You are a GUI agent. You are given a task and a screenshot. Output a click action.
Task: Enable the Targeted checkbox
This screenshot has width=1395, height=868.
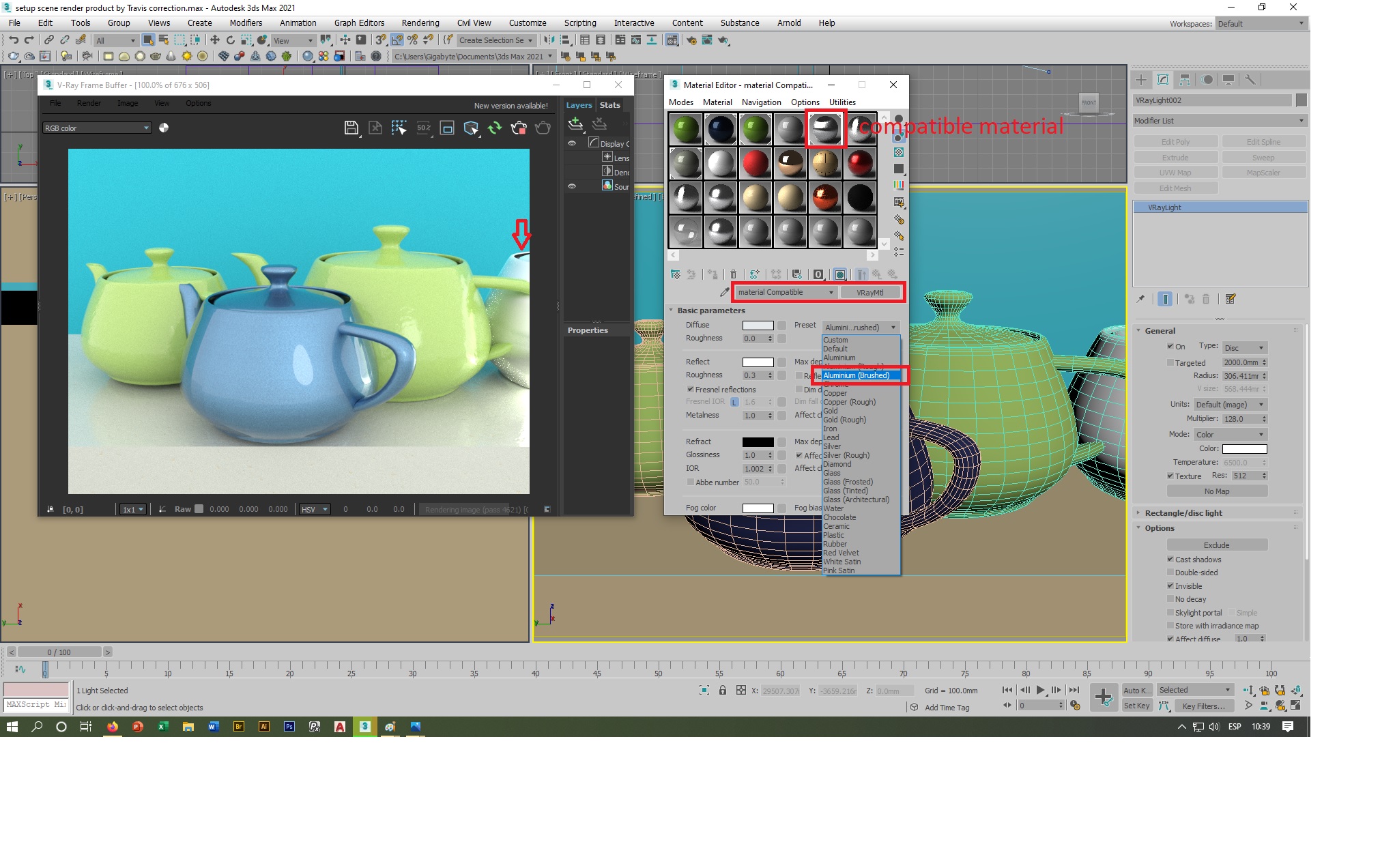(1170, 363)
